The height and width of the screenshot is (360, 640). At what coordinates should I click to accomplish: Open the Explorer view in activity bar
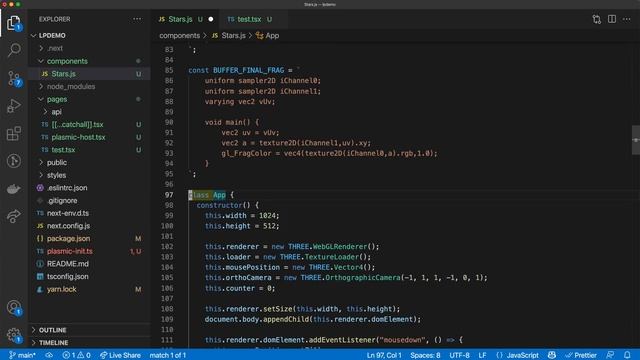(x=14, y=23)
